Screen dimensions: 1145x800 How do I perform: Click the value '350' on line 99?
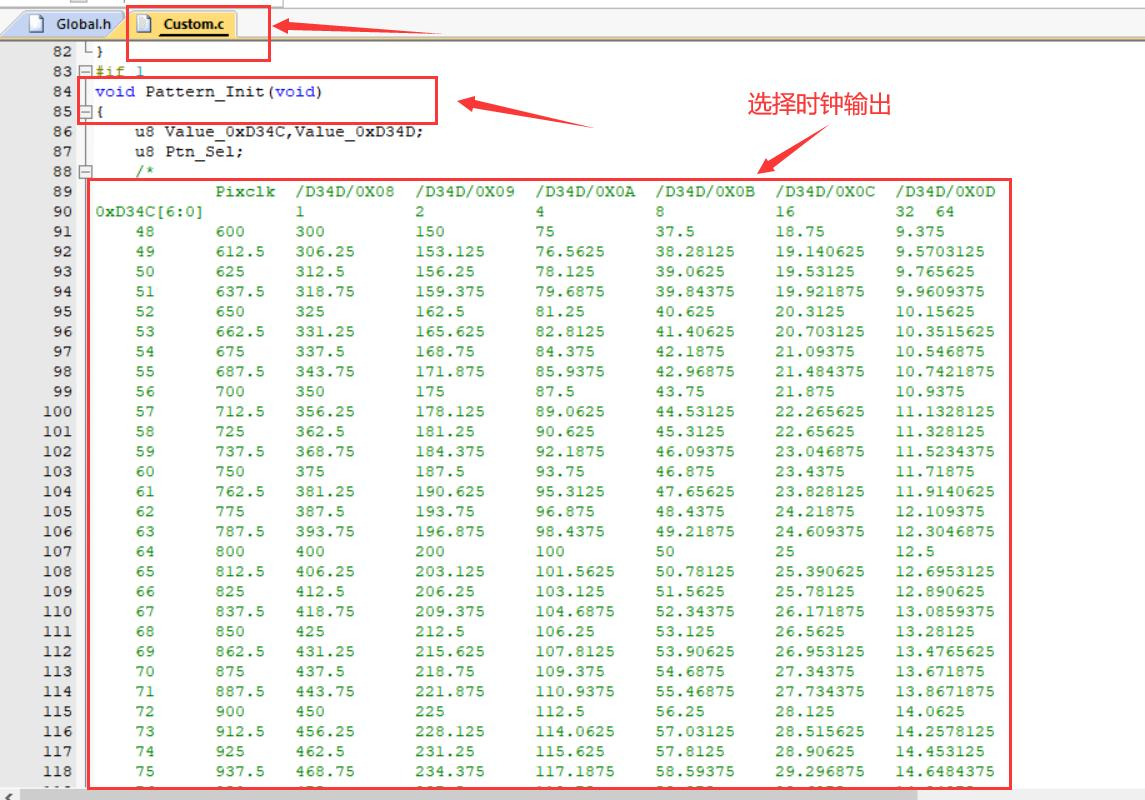(x=310, y=392)
